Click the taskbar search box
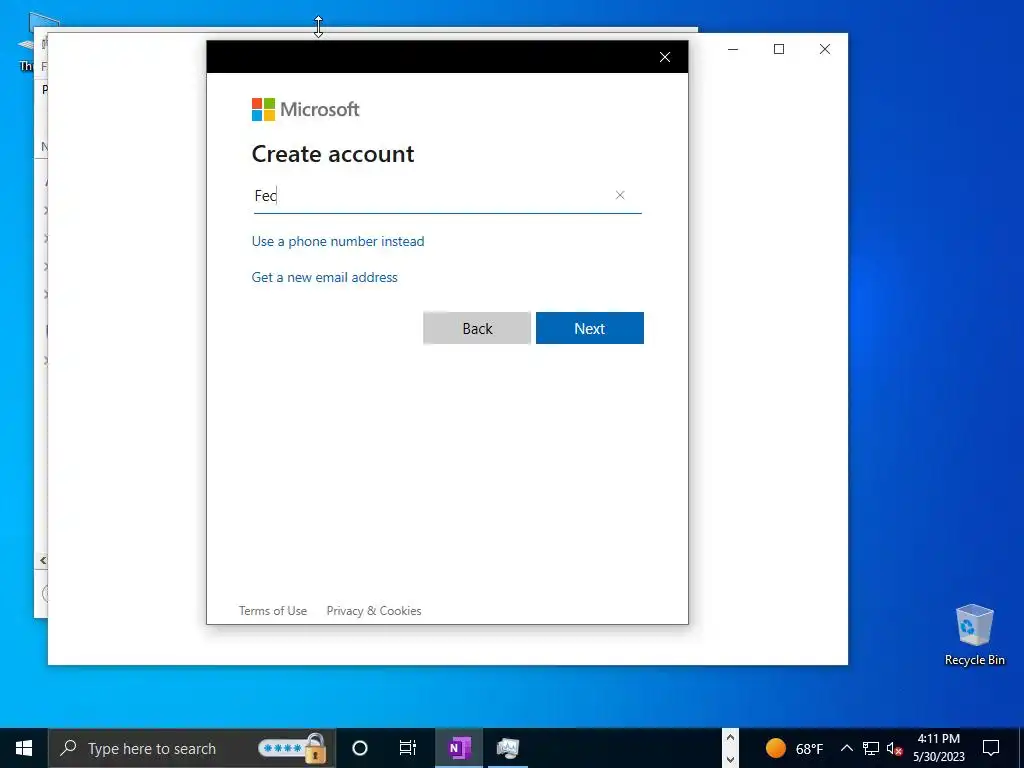1024x768 pixels. [x=192, y=748]
